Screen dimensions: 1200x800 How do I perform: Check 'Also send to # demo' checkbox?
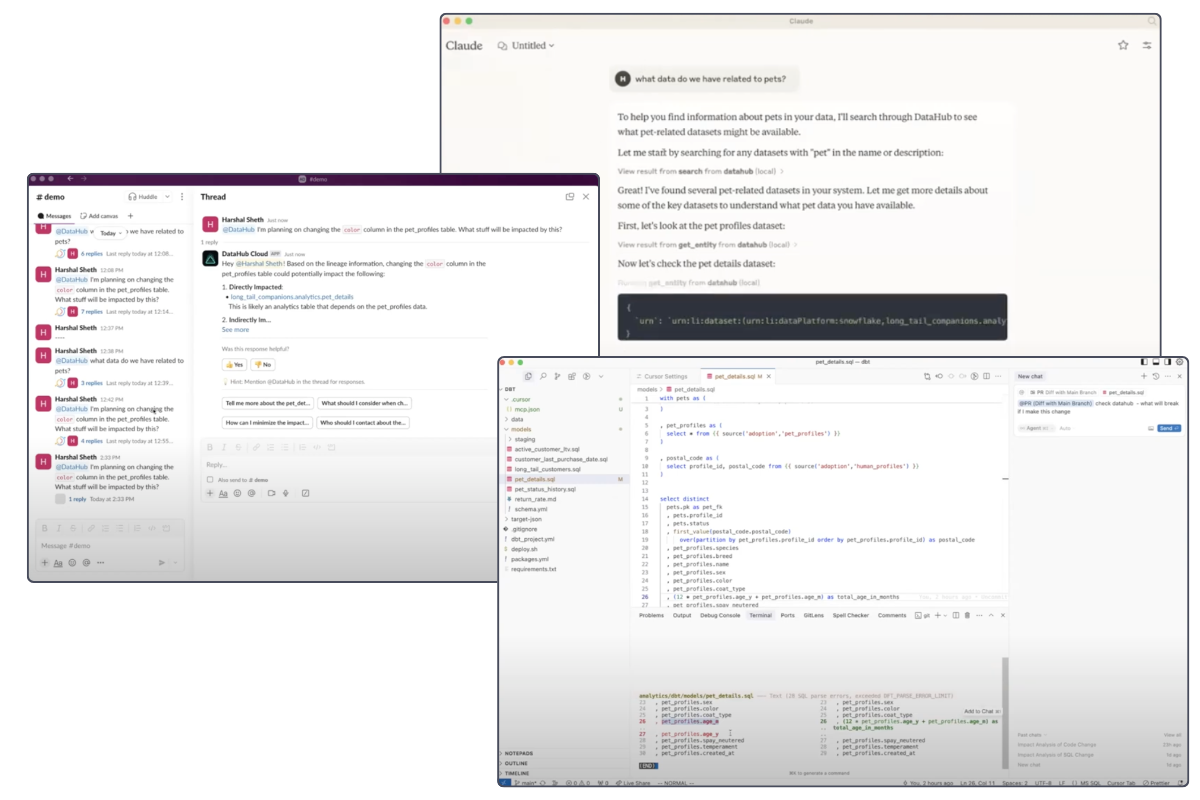tap(209, 480)
